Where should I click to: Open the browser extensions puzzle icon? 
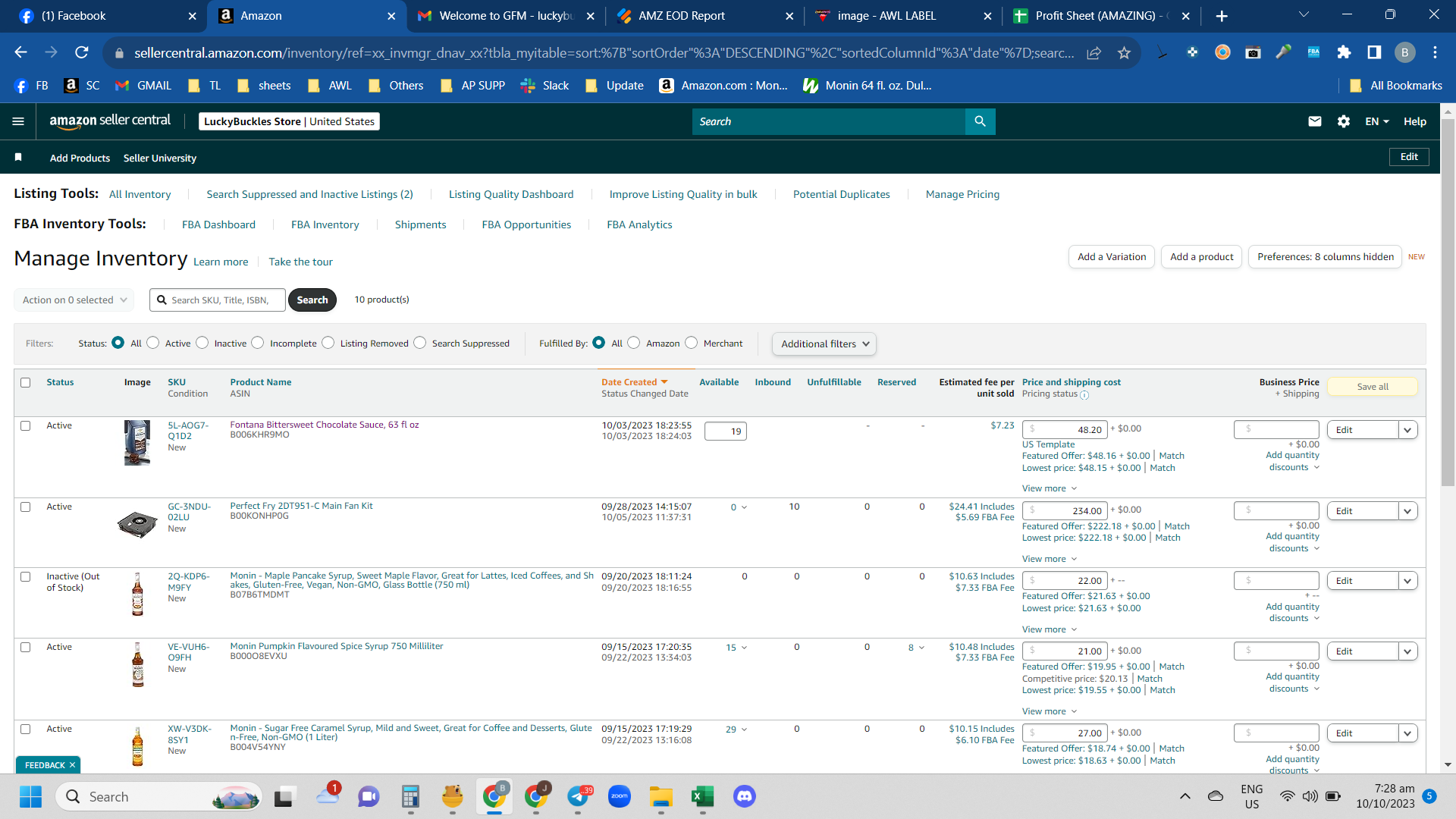(1344, 52)
